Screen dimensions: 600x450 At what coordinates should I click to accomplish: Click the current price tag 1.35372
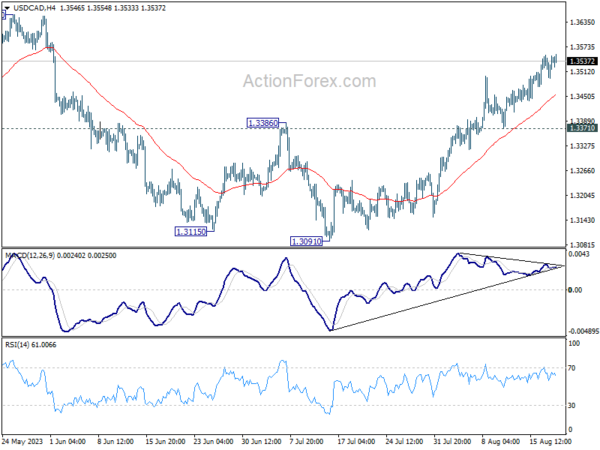click(582, 61)
